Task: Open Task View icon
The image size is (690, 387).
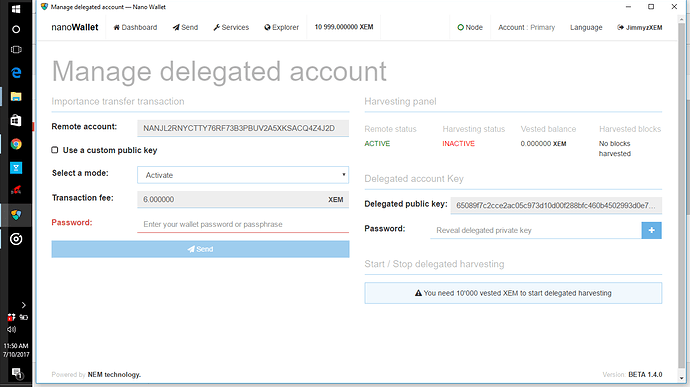Action: (16, 50)
